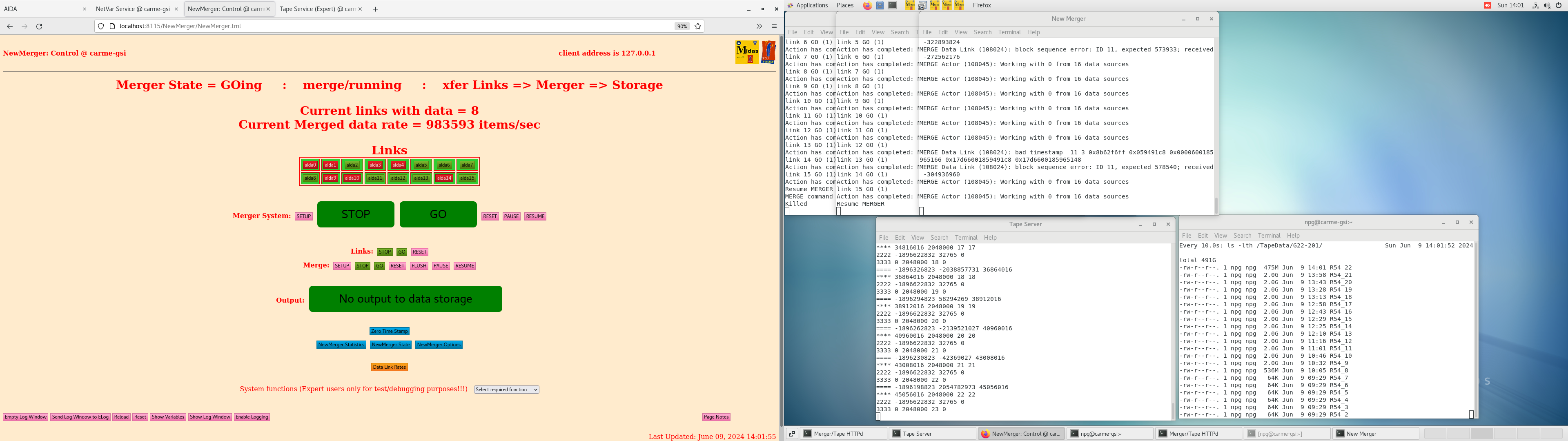Toggle the aida14 link indicator
The image size is (1568, 441).
(444, 178)
